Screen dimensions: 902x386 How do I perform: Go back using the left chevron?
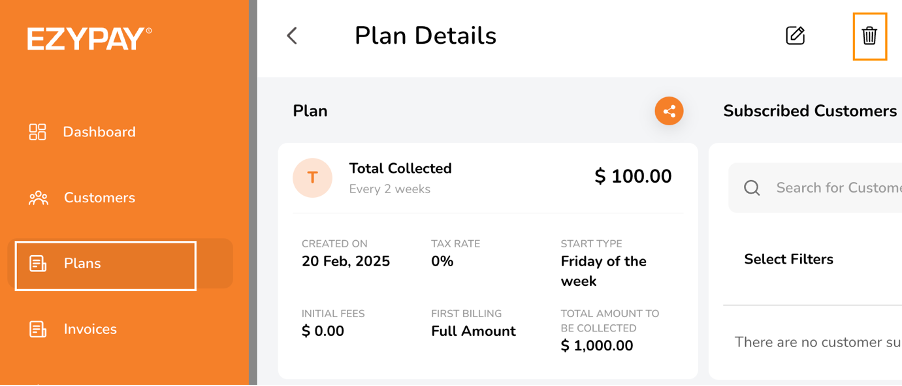pyautogui.click(x=292, y=36)
